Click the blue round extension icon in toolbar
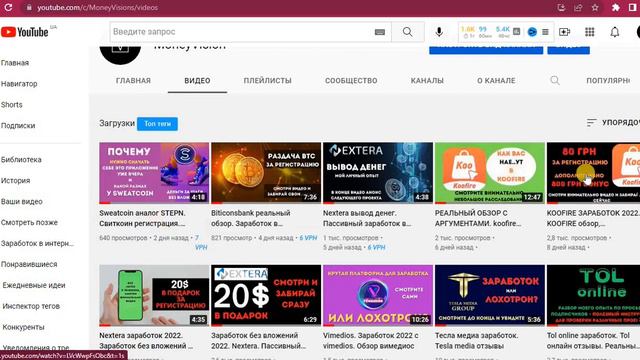This screenshot has width=640, height=360. tap(532, 32)
